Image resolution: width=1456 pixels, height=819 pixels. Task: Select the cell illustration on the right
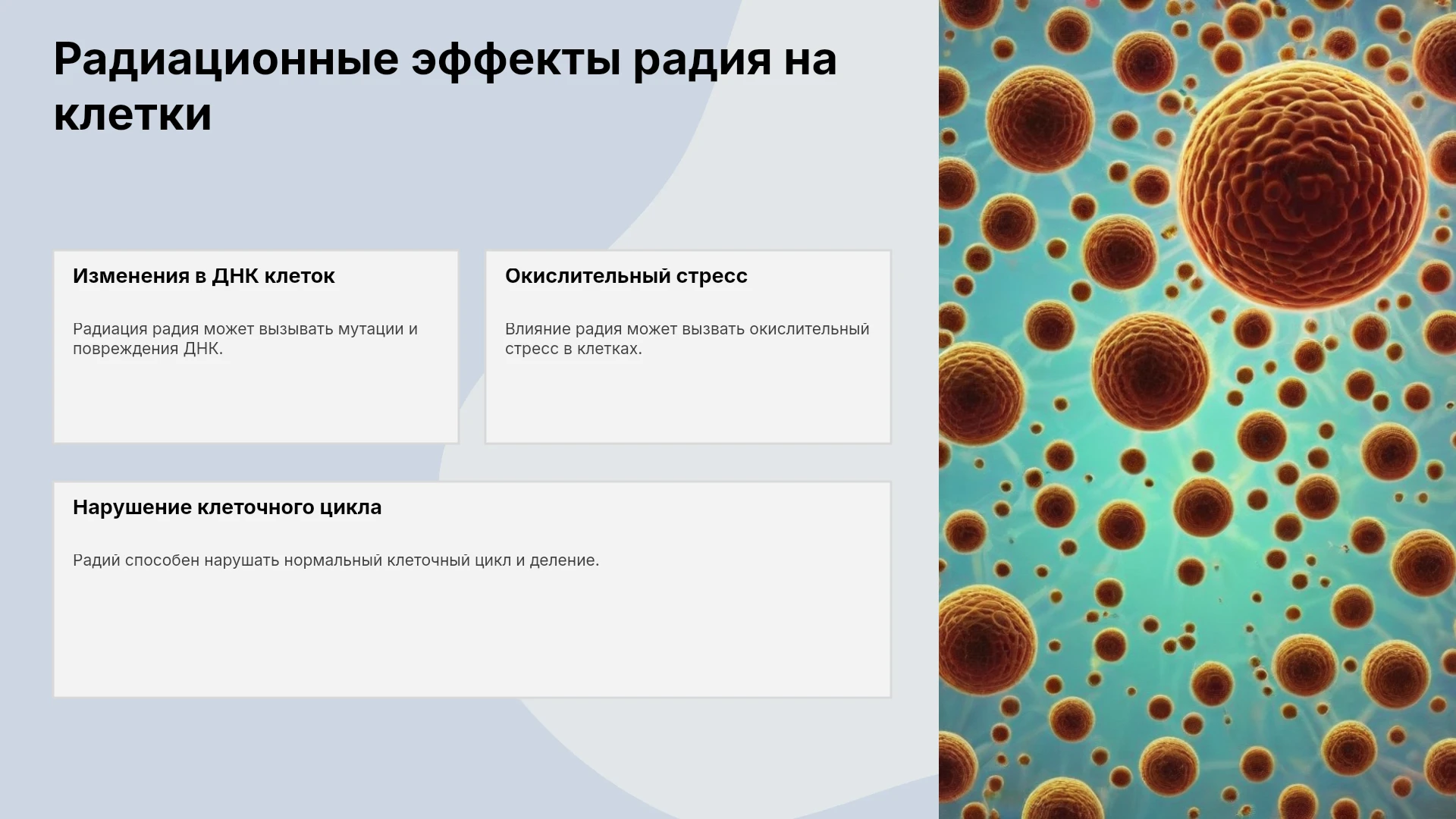(1197, 409)
